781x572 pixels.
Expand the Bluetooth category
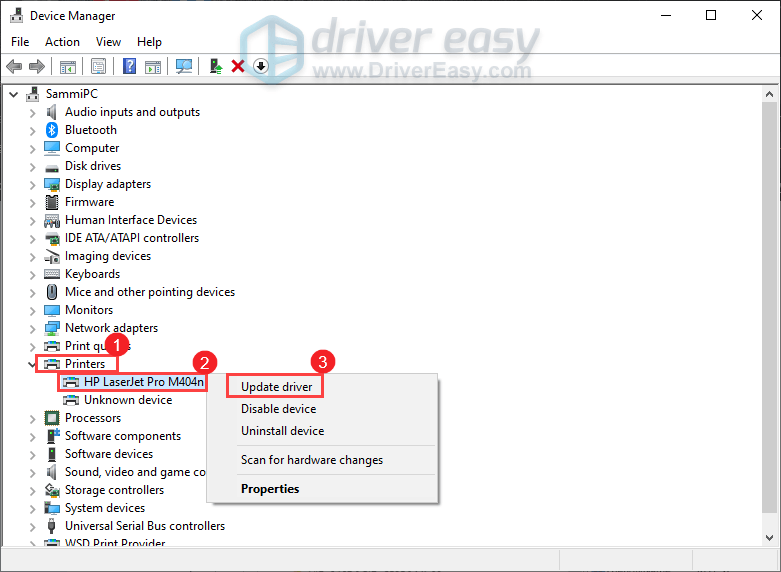33,131
